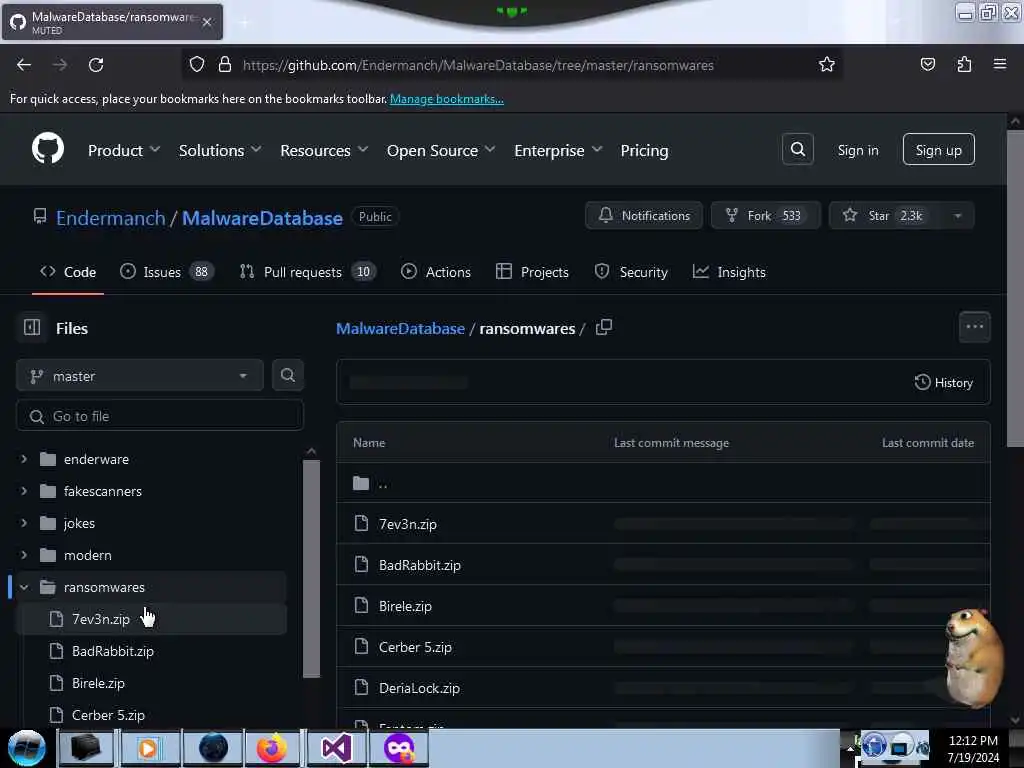Copy path icon next to ransomwares
Image resolution: width=1024 pixels, height=768 pixels.
604,327
